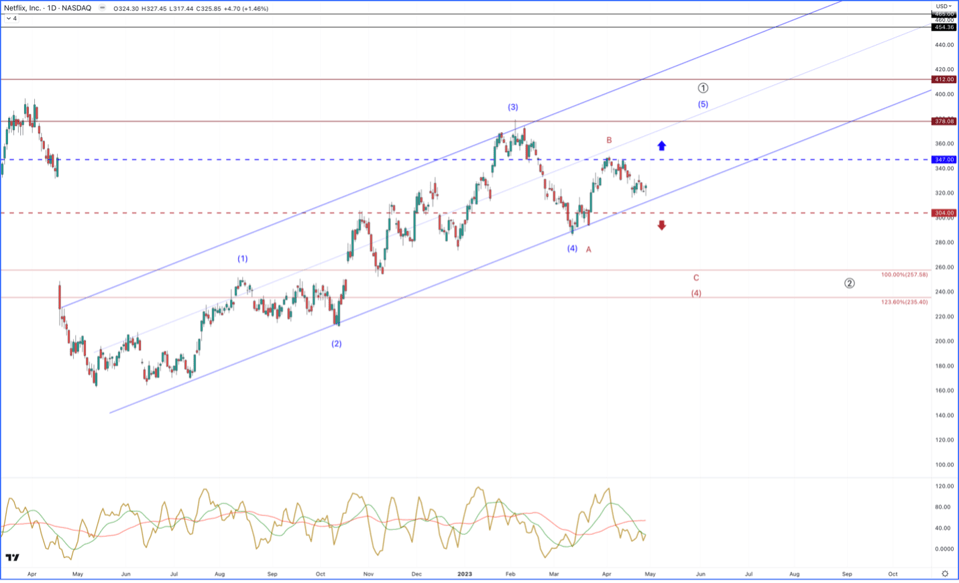This screenshot has height=583, width=959.
Task: Open the USD currency dropdown
Action: coord(942,6)
